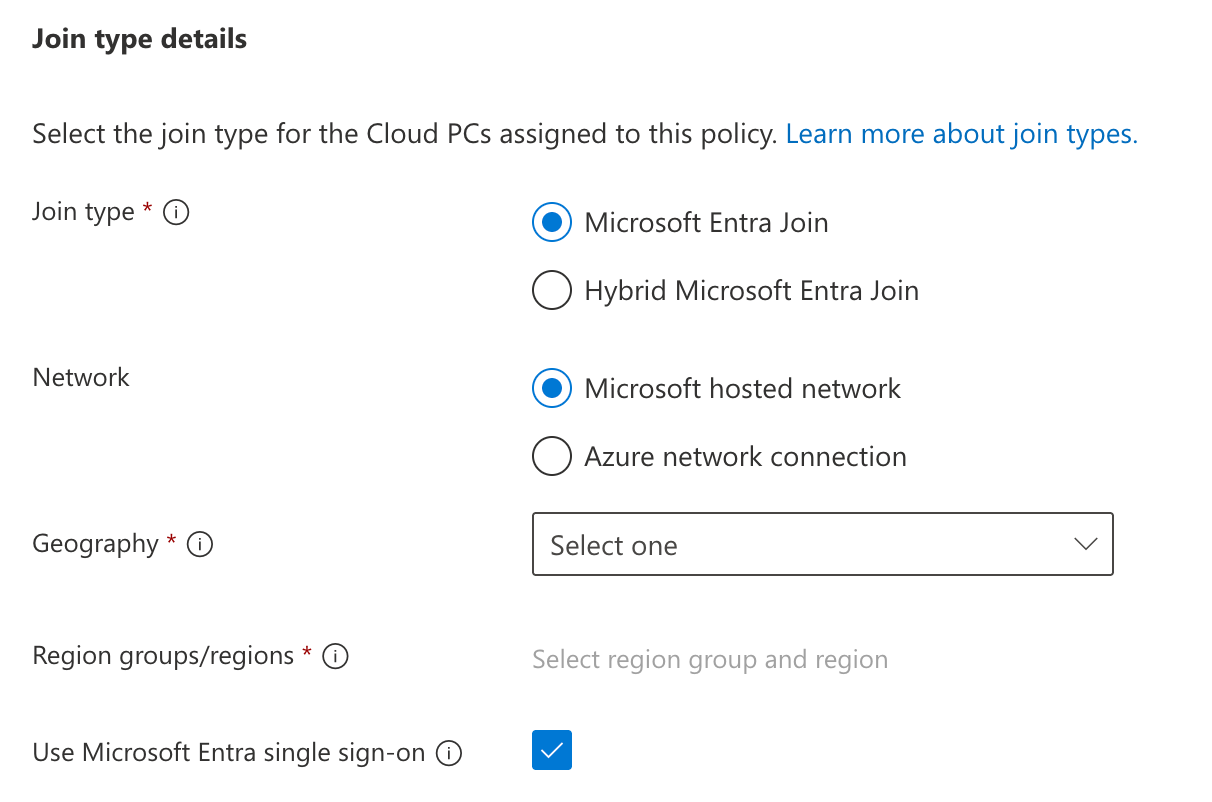Click the 'Microsoft Entra Join' label text
Screen dimensions: 1212x802
pyautogui.click(x=706, y=223)
